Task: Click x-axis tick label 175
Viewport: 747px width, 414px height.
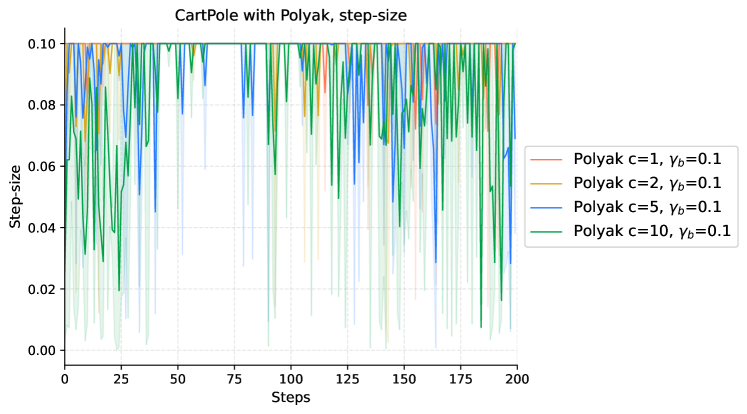Action: (x=461, y=379)
